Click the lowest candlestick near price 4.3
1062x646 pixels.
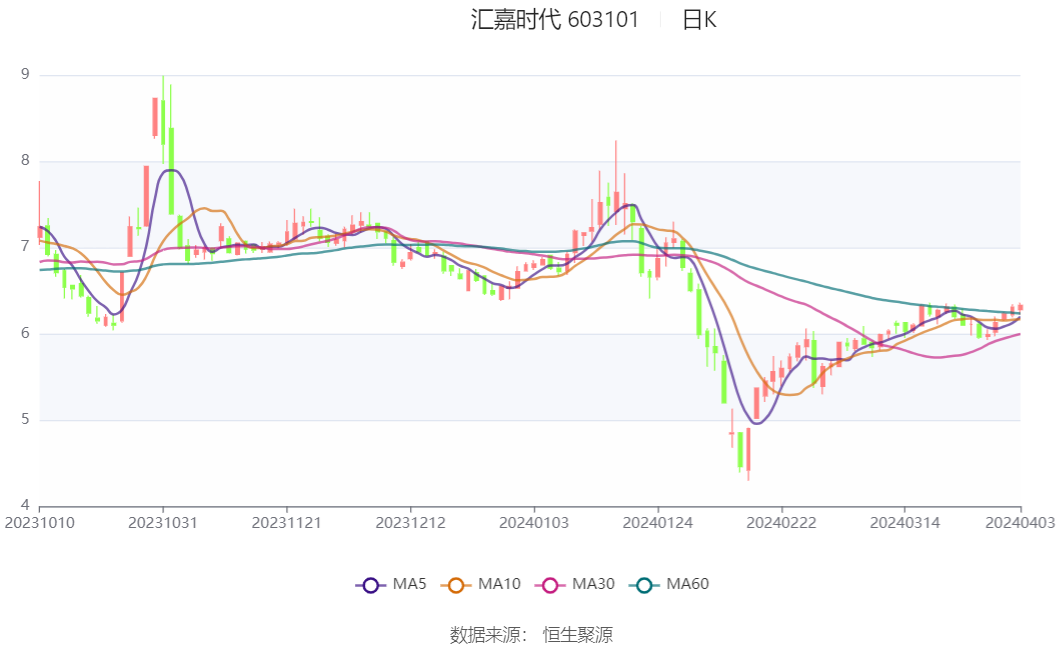point(748,450)
